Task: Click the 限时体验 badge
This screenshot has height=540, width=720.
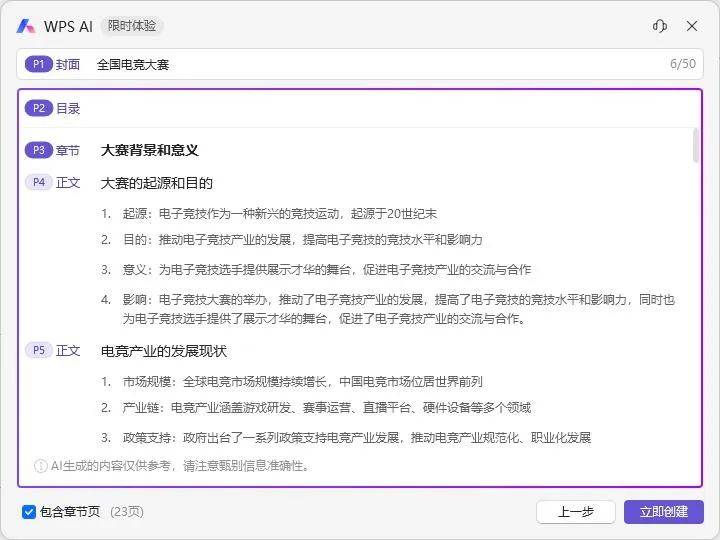Action: point(131,26)
